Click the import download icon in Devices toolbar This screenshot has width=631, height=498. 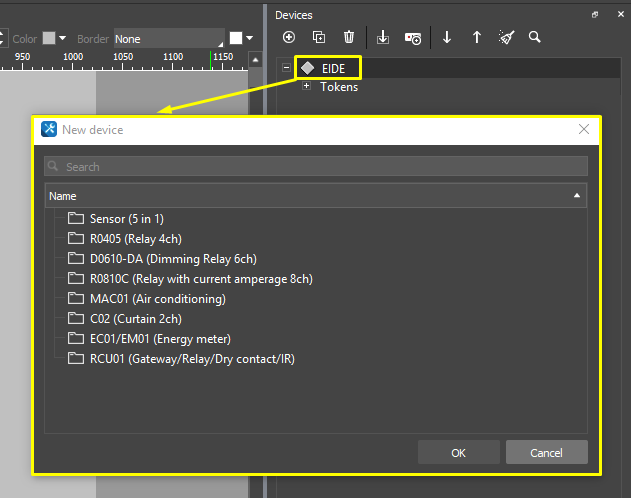click(383, 37)
